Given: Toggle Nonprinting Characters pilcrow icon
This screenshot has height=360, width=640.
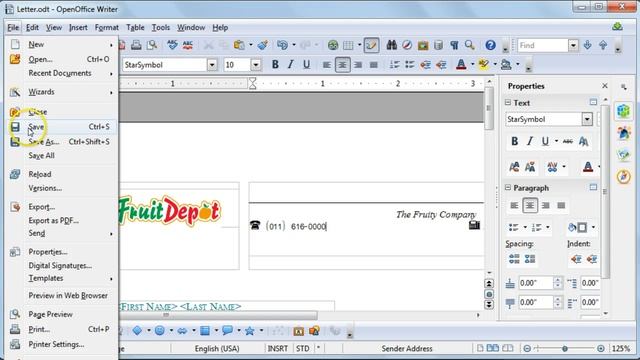Looking at the screenshot, I should click(454, 45).
